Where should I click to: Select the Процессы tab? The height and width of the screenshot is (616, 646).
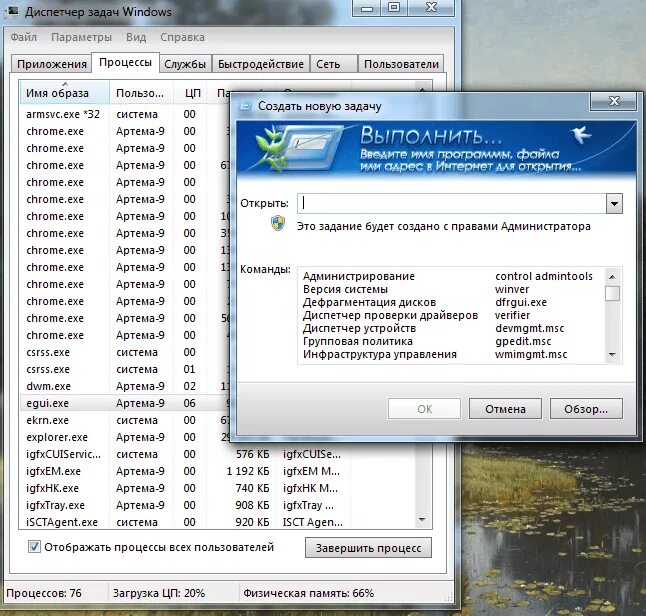pos(125,63)
